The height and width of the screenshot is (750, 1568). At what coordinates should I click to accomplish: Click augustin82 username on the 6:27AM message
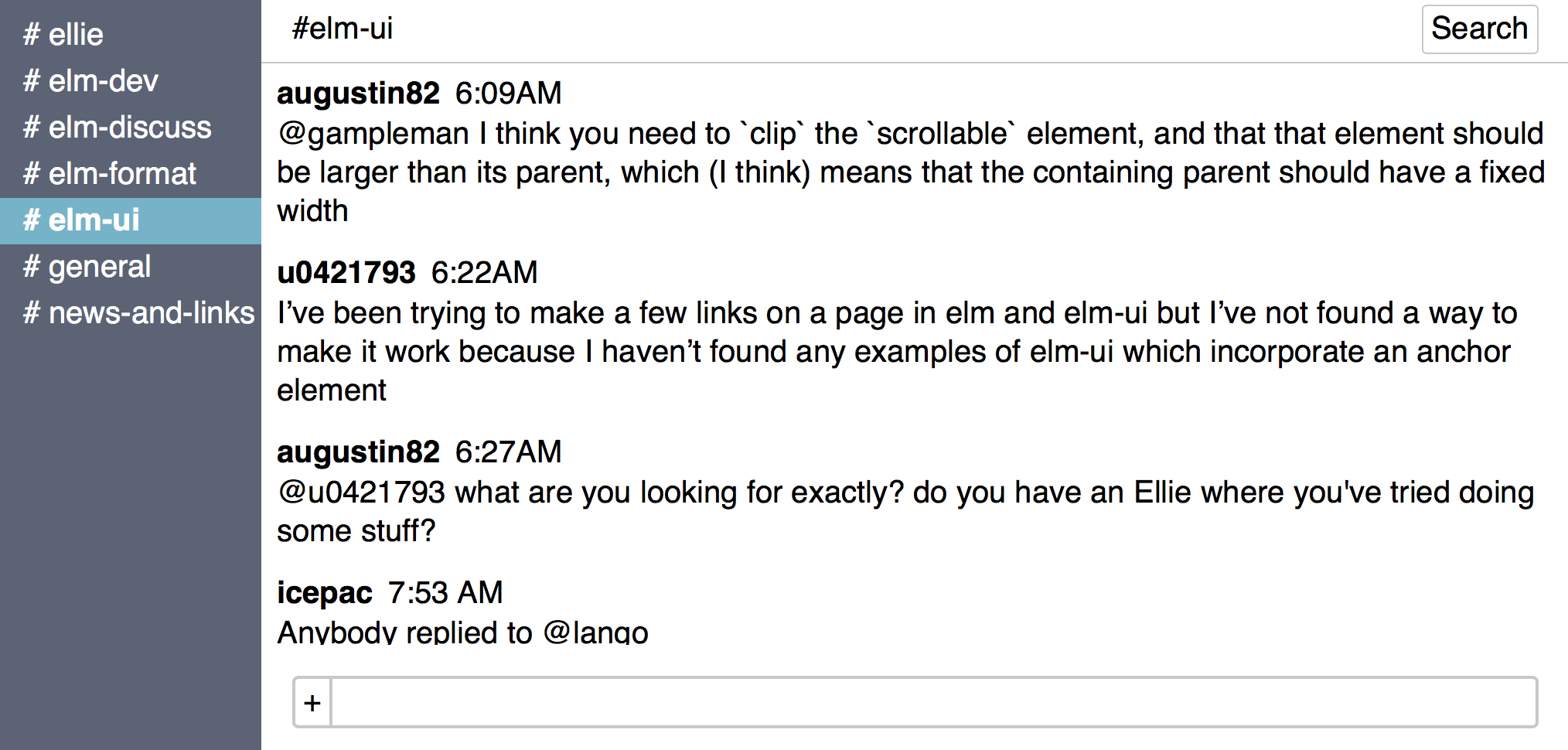point(358,452)
